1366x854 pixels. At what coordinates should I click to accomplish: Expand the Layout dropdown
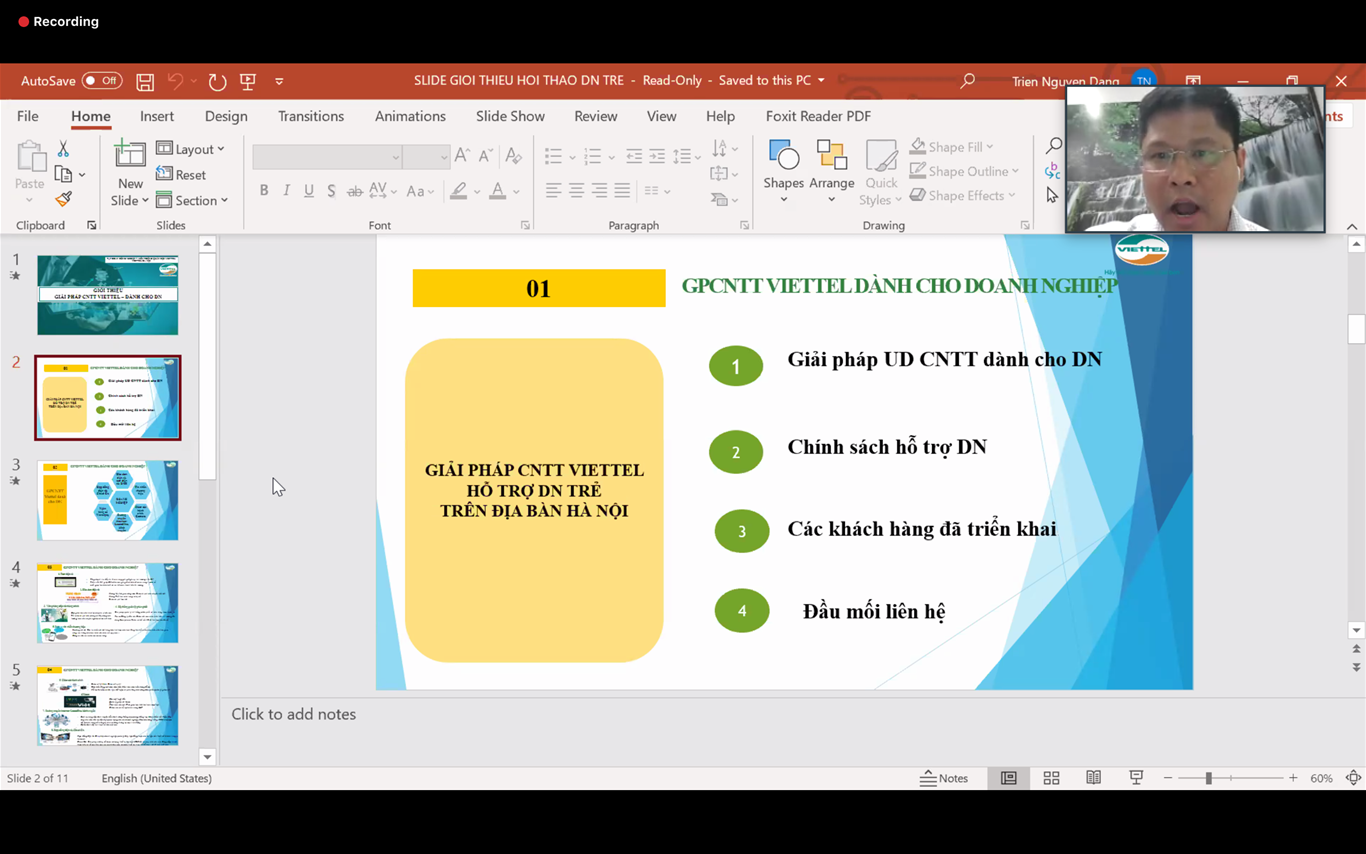coord(191,149)
